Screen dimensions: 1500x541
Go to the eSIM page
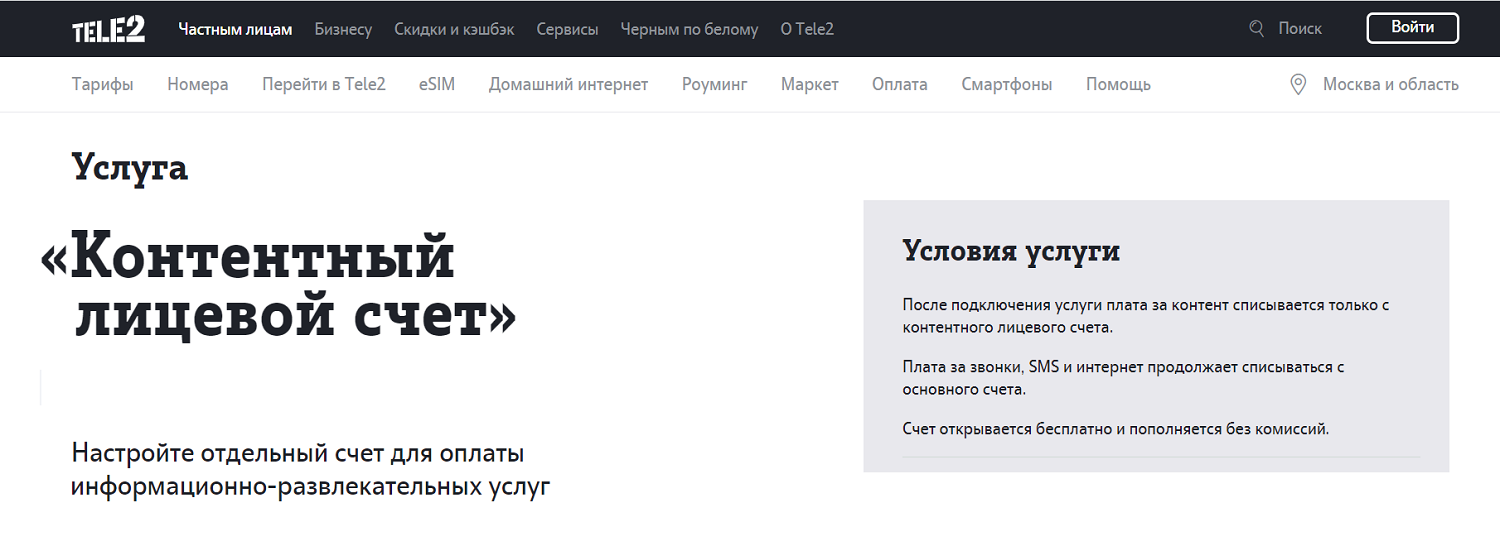[x=437, y=85]
